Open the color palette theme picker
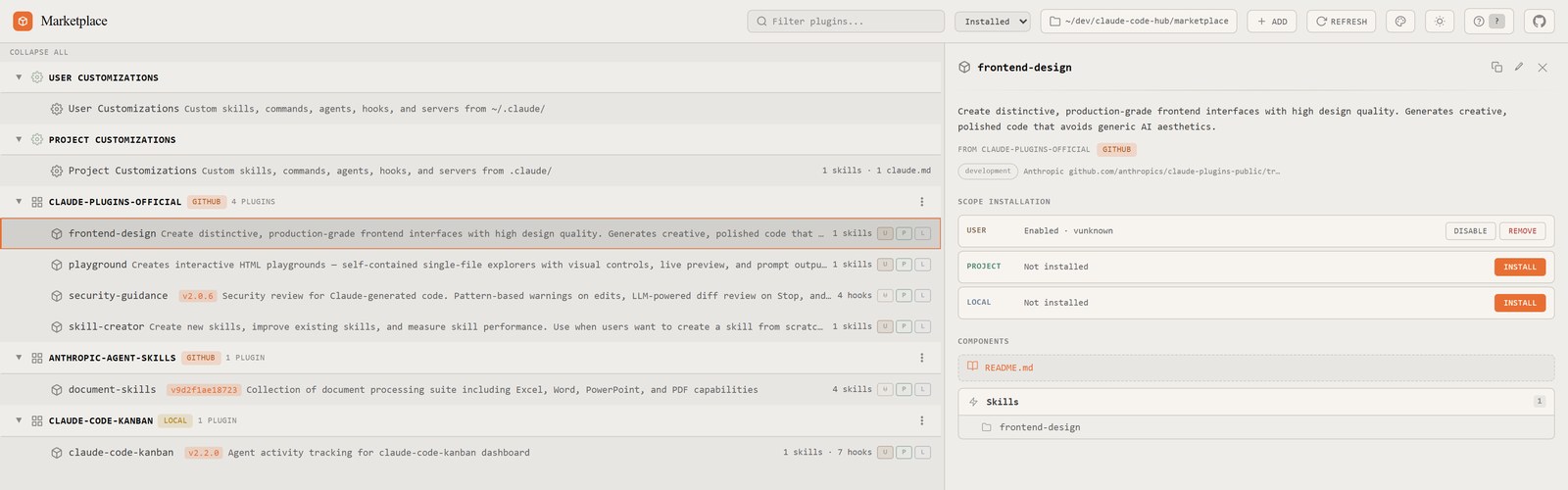Image resolution: width=1568 pixels, height=490 pixels. pyautogui.click(x=1400, y=22)
